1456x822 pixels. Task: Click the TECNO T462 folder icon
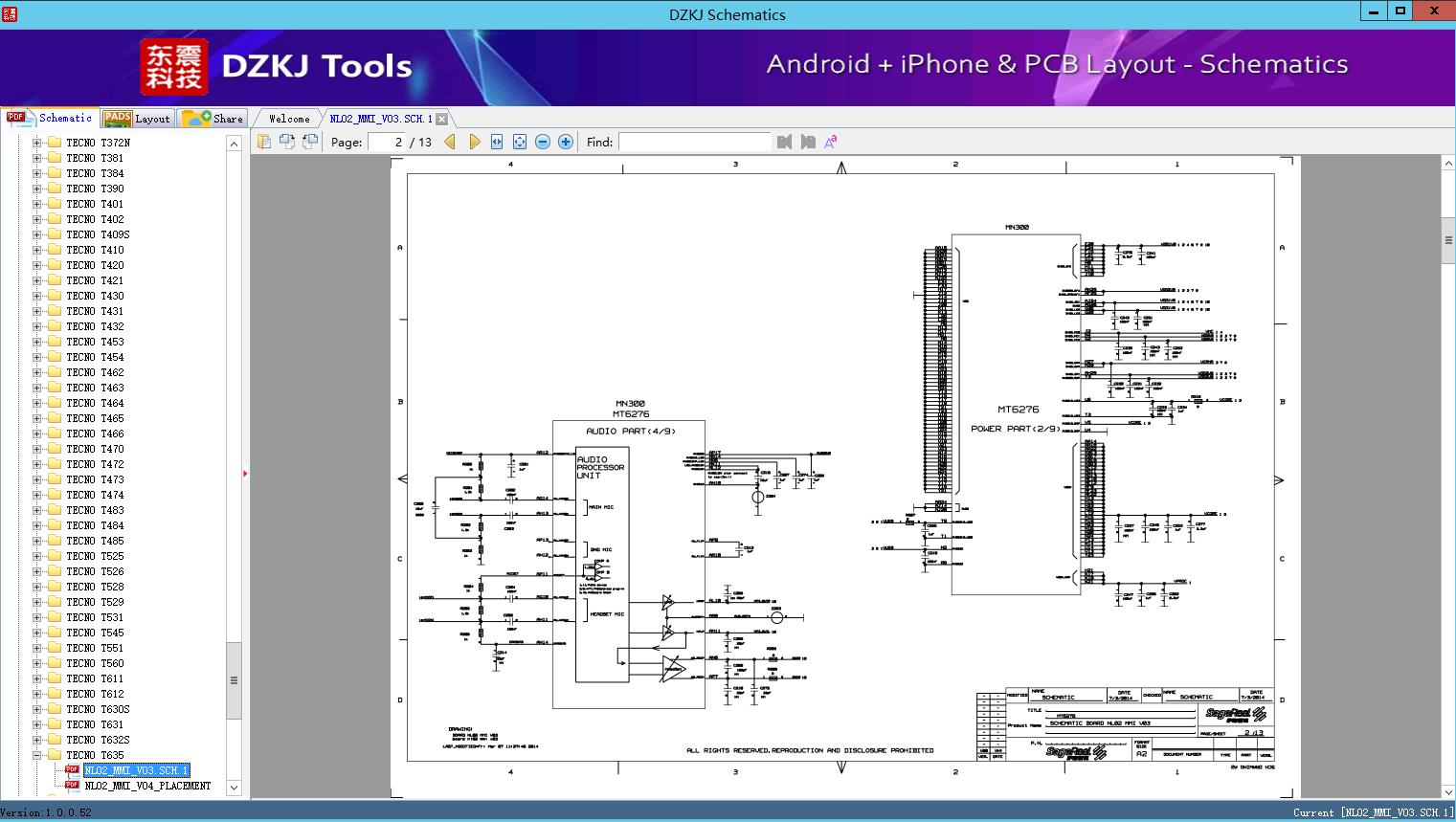point(55,372)
